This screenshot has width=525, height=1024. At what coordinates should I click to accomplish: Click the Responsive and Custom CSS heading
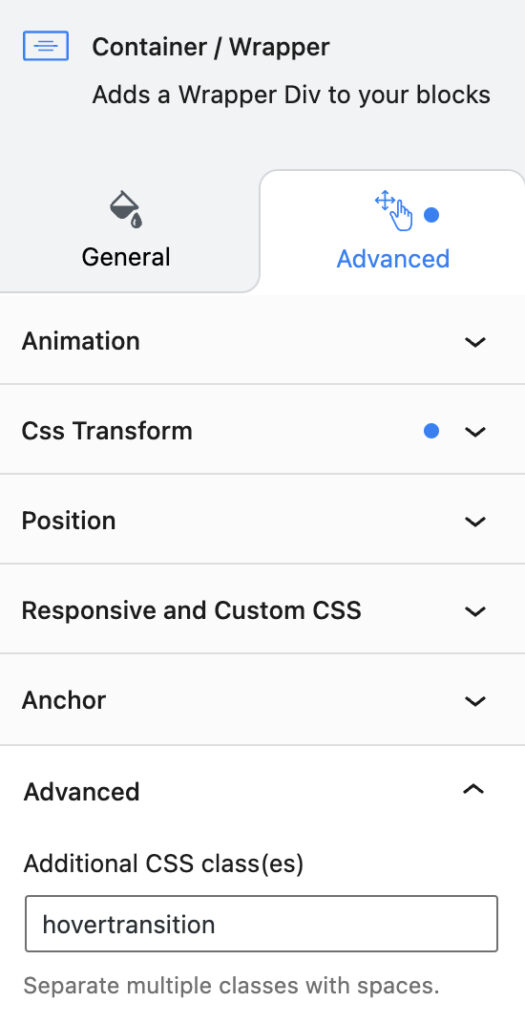pos(191,611)
